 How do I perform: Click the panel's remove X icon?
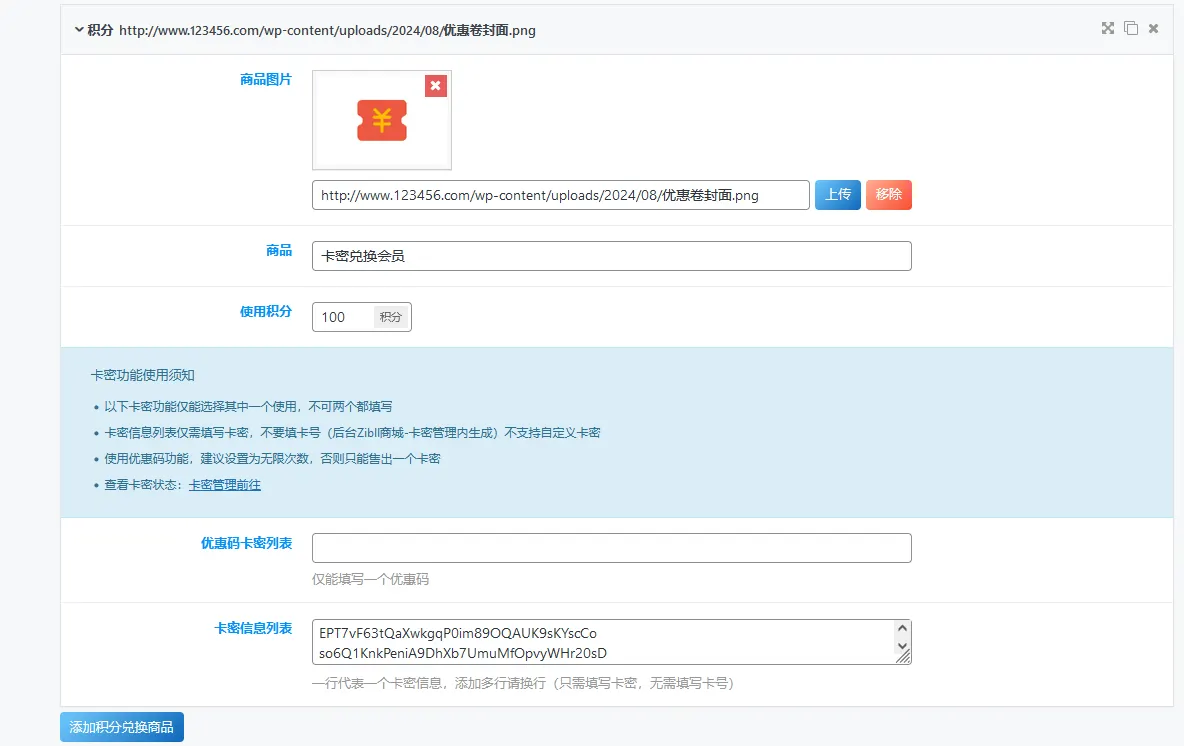[x=1153, y=29]
